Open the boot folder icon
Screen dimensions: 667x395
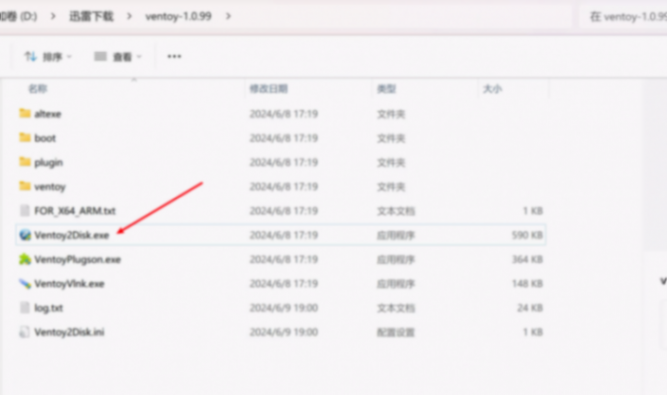(25, 137)
